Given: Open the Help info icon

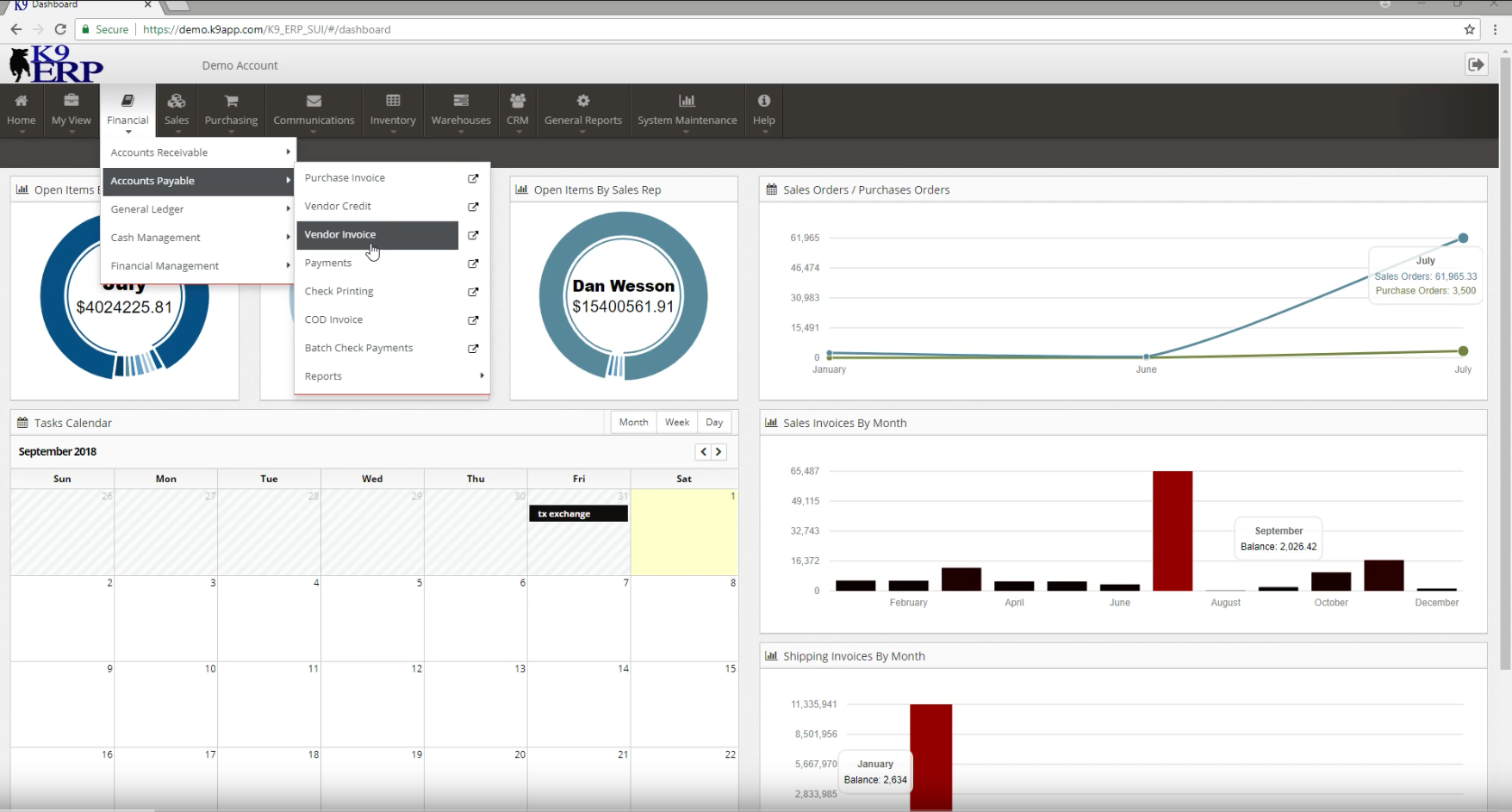Looking at the screenshot, I should (x=764, y=101).
